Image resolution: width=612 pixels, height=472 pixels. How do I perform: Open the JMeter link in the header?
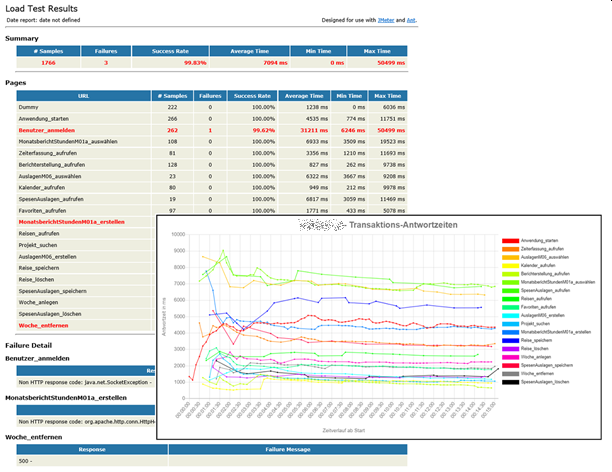[x=386, y=20]
